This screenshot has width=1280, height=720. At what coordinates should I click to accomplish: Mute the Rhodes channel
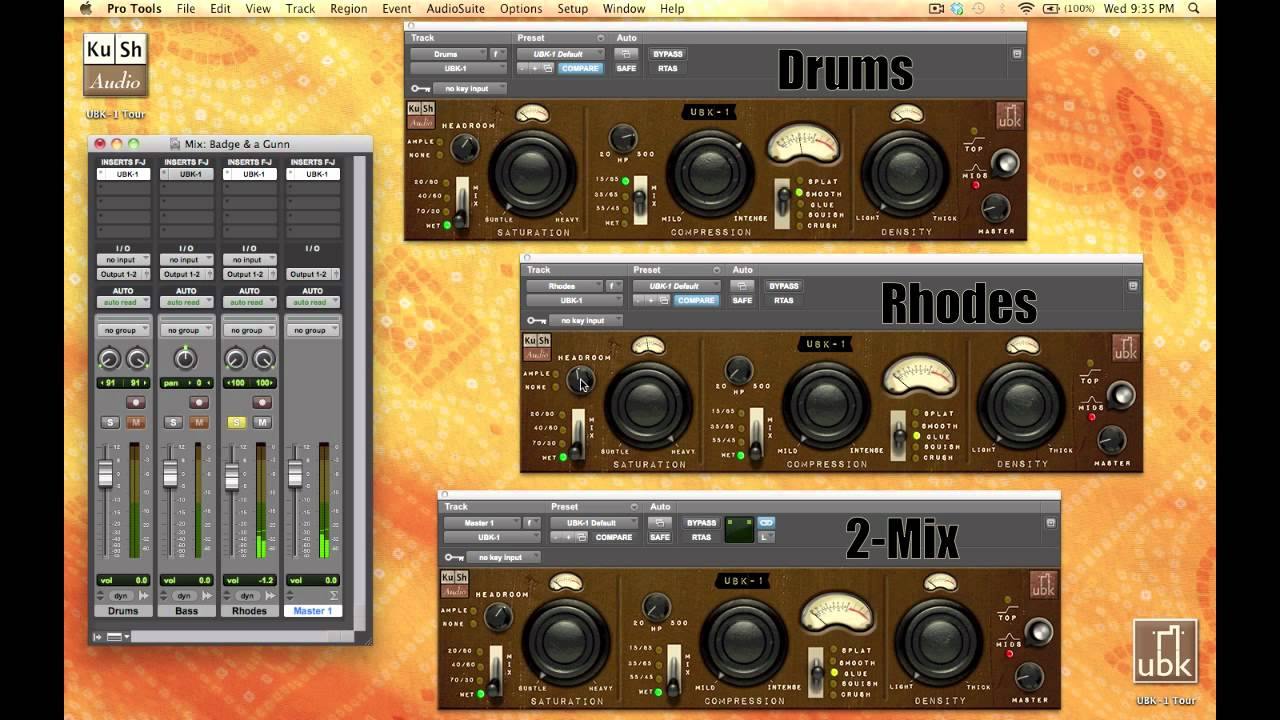click(262, 423)
